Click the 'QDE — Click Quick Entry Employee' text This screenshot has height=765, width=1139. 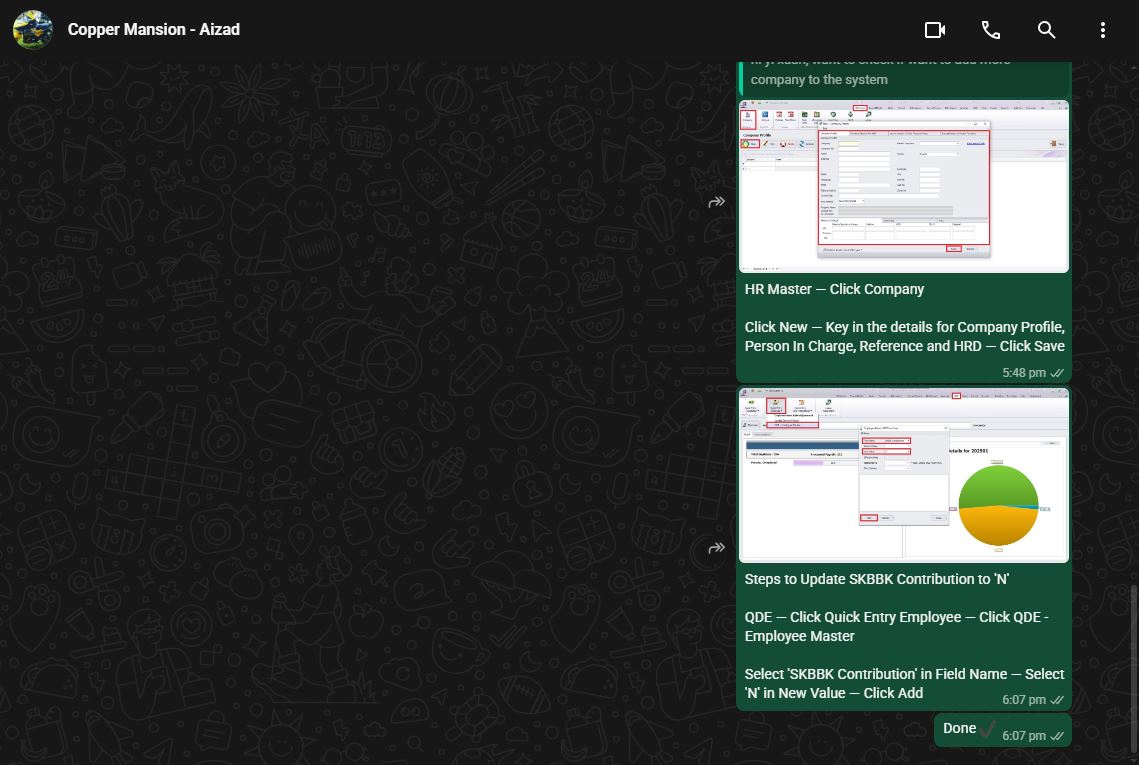coord(896,626)
